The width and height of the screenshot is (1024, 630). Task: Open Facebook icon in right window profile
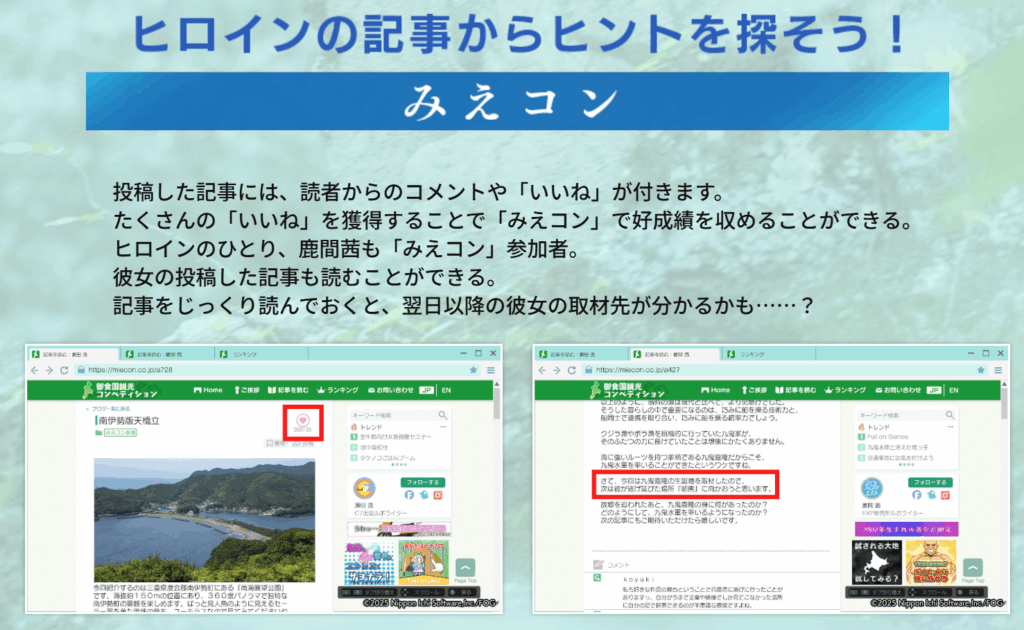(917, 495)
